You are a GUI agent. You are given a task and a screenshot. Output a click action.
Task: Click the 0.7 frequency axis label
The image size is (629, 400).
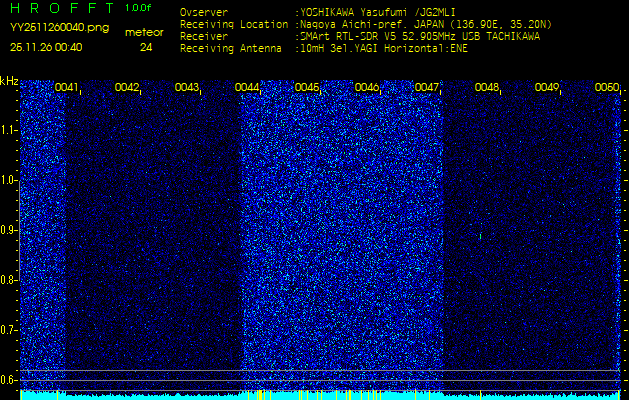point(8,330)
